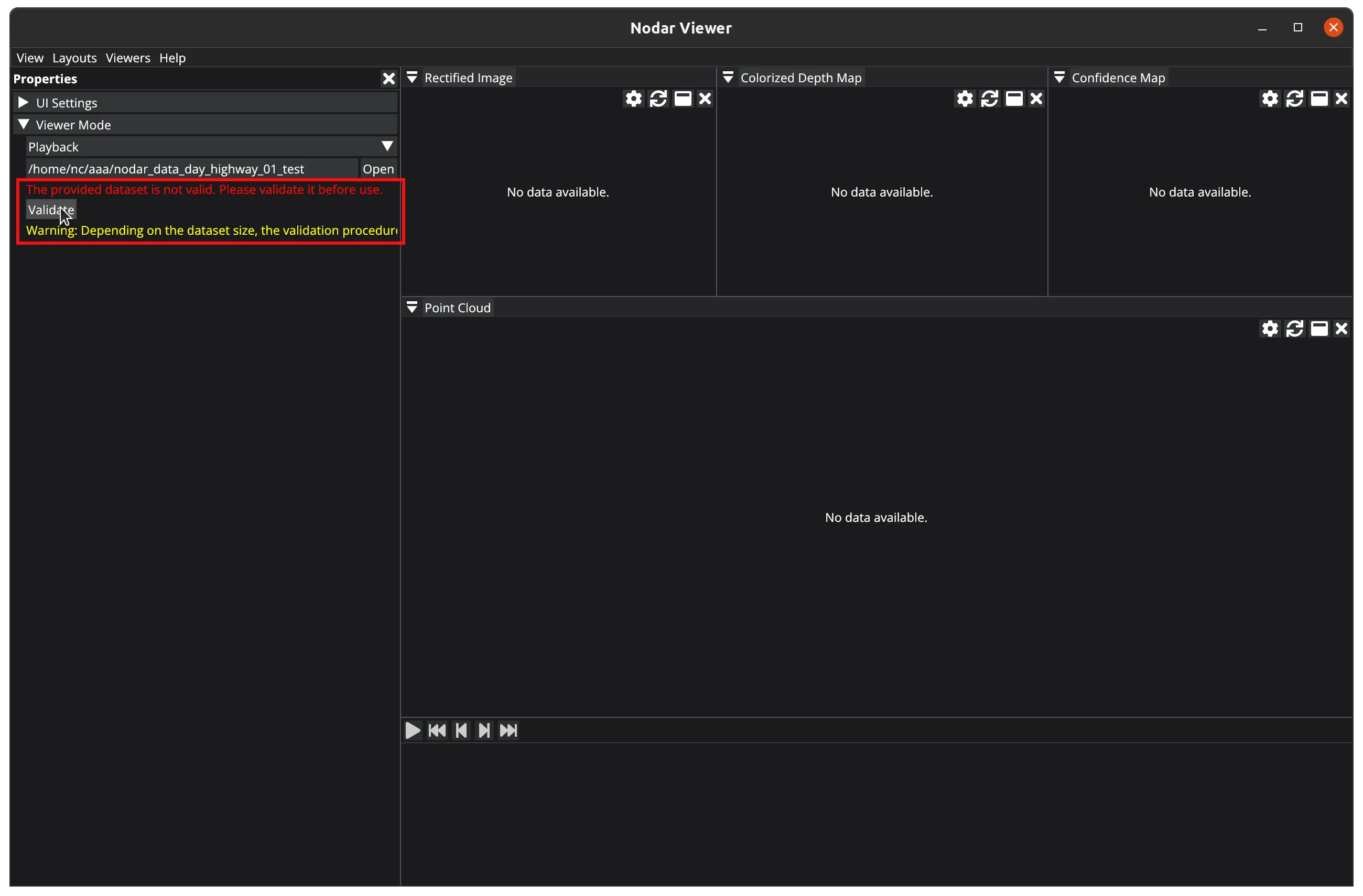This screenshot has height=896, width=1363.
Task: Skip to last frame button
Action: 509,730
